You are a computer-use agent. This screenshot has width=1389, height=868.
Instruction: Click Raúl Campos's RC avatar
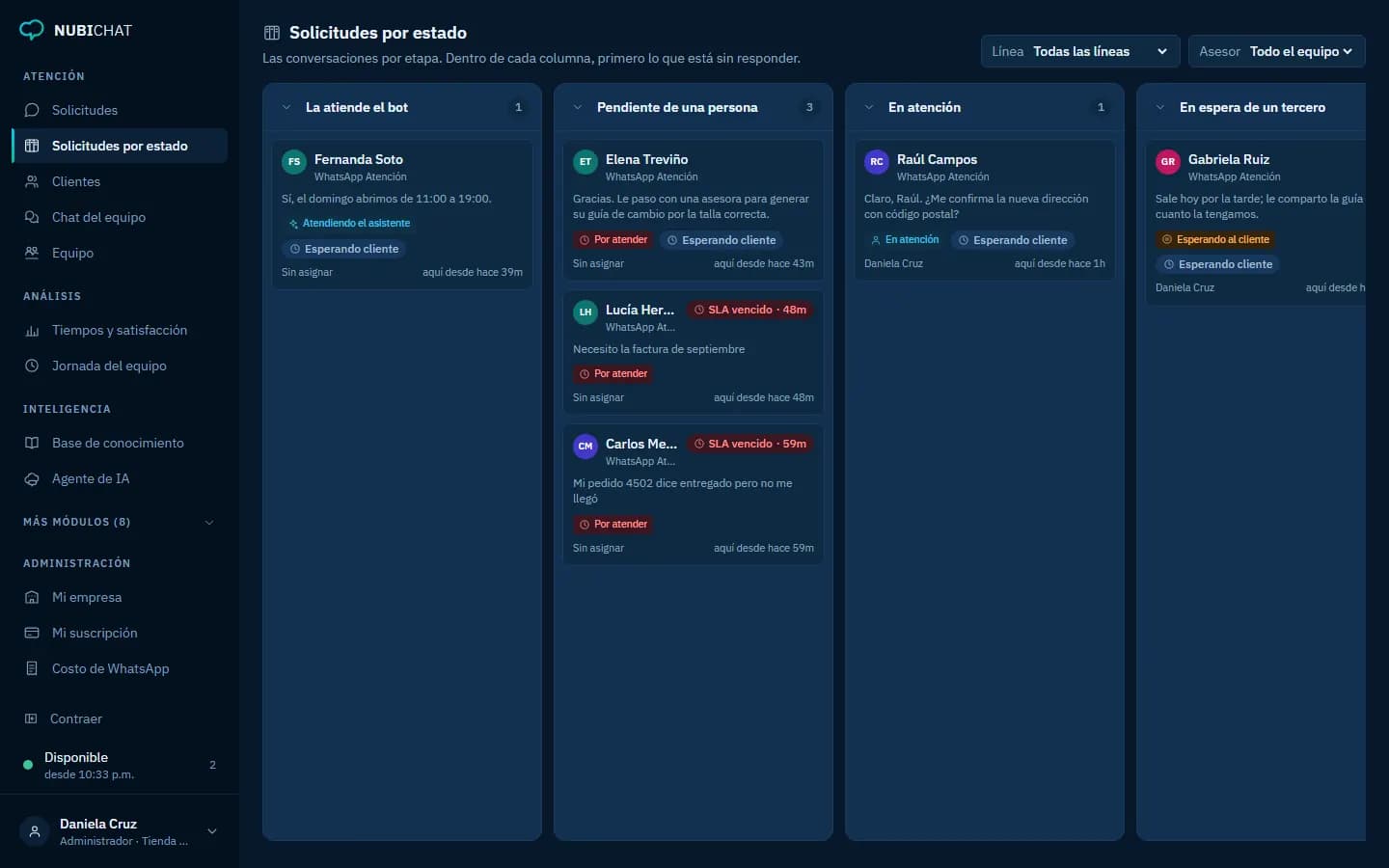(877, 162)
